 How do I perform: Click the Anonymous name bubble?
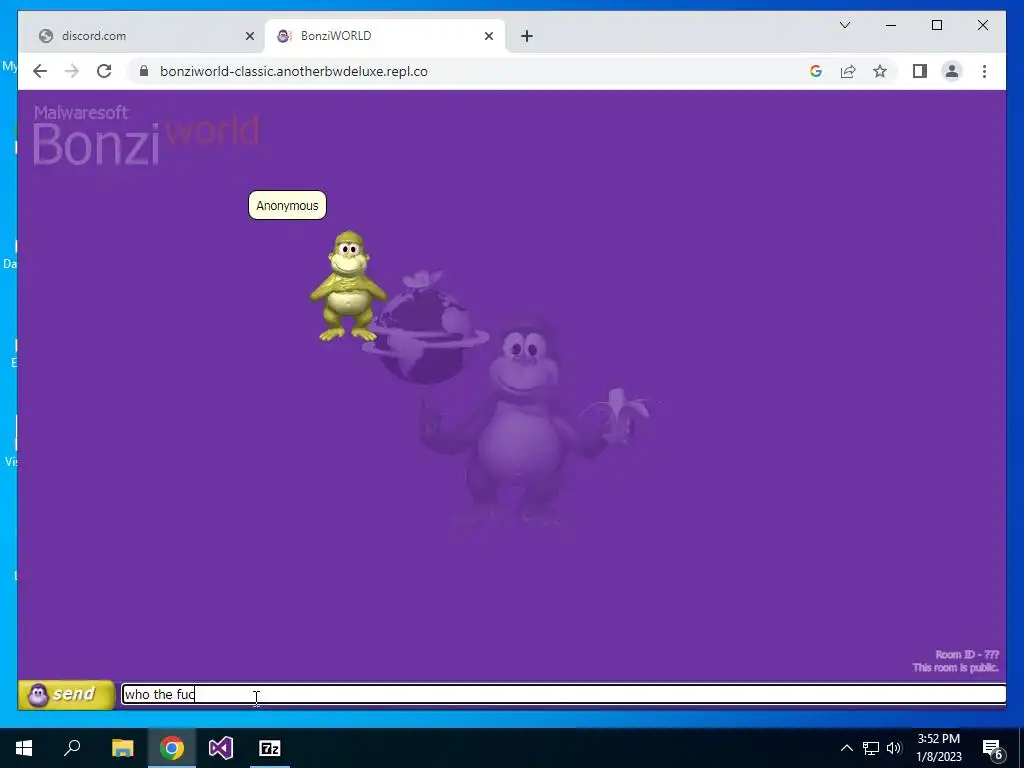287,205
